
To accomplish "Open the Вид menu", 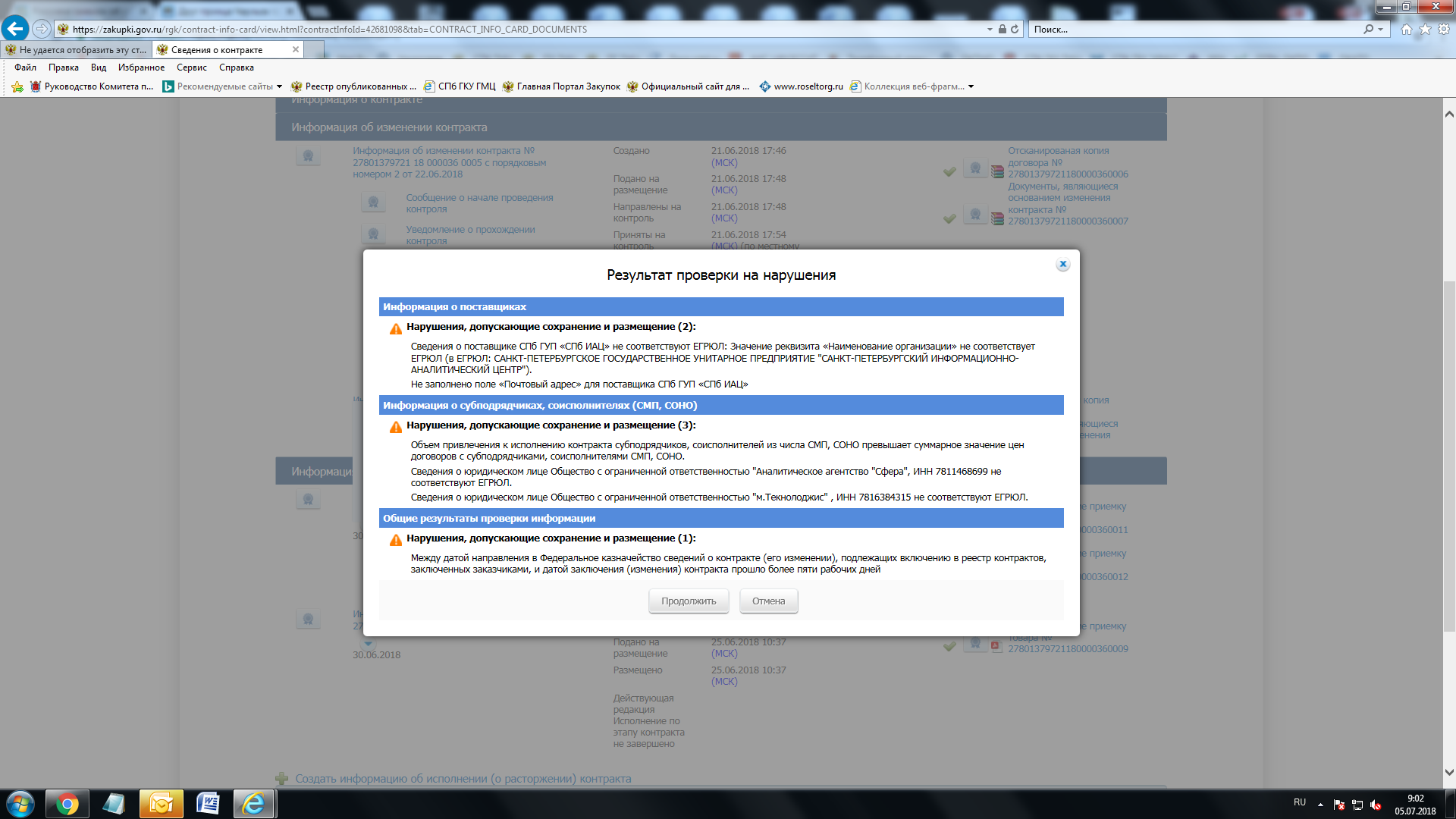I will pyautogui.click(x=99, y=67).
